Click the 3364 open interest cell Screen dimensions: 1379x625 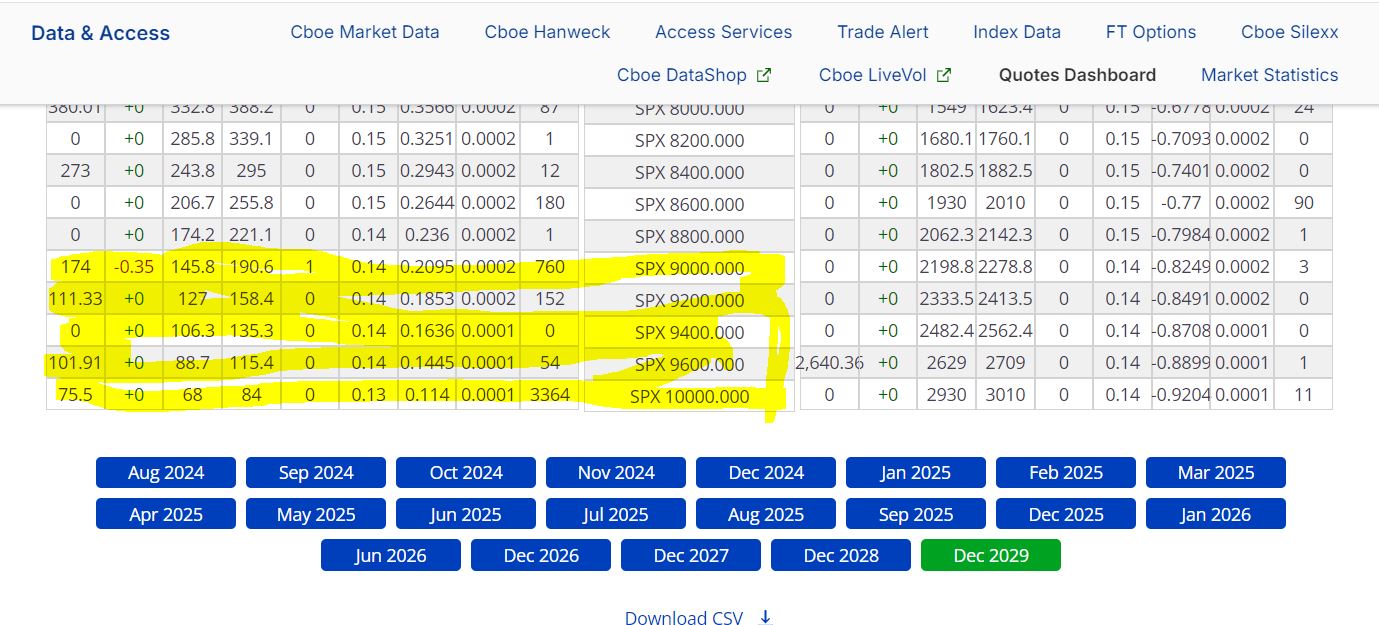(550, 394)
